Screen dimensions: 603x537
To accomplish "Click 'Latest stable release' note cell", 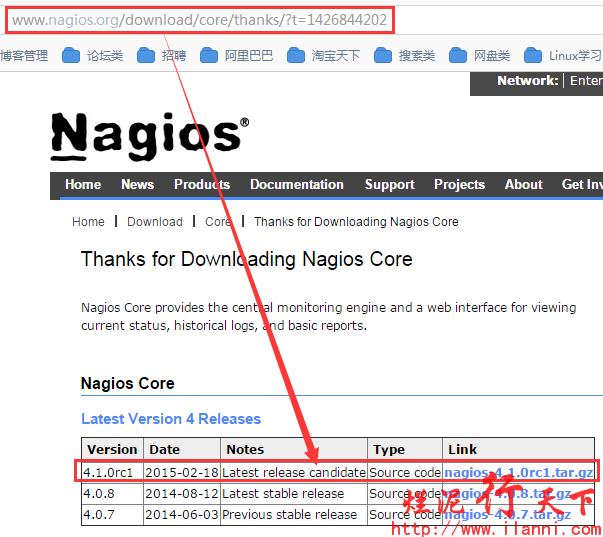I will pyautogui.click(x=294, y=494).
